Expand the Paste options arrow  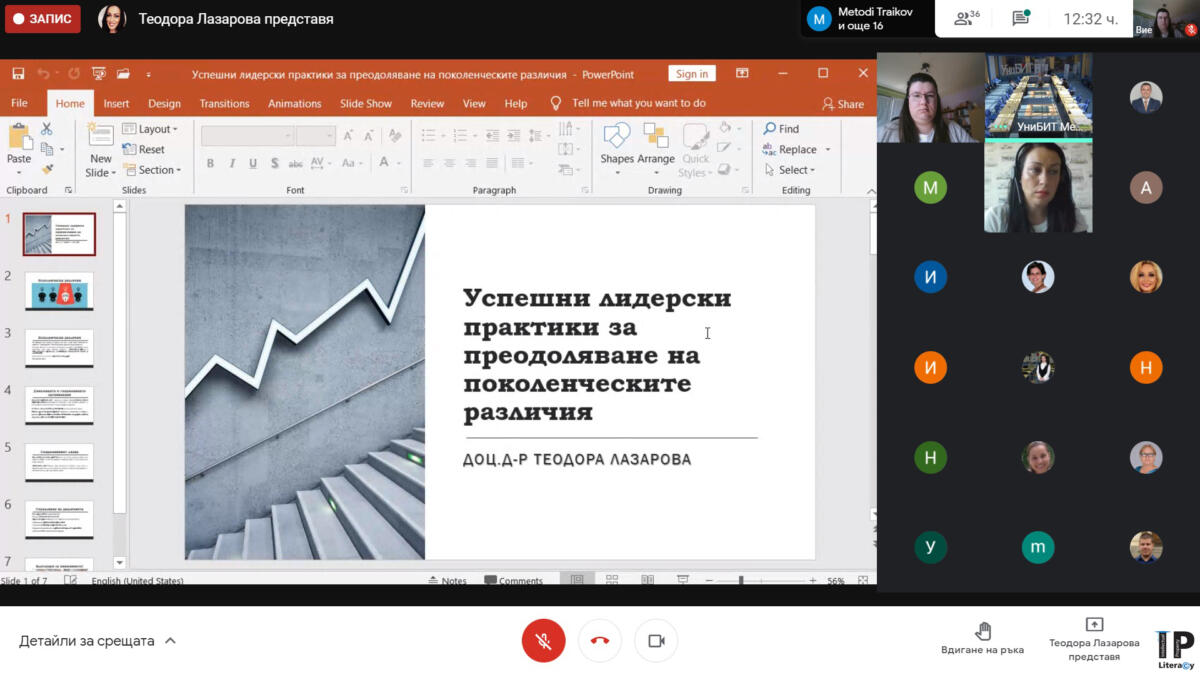(19, 173)
